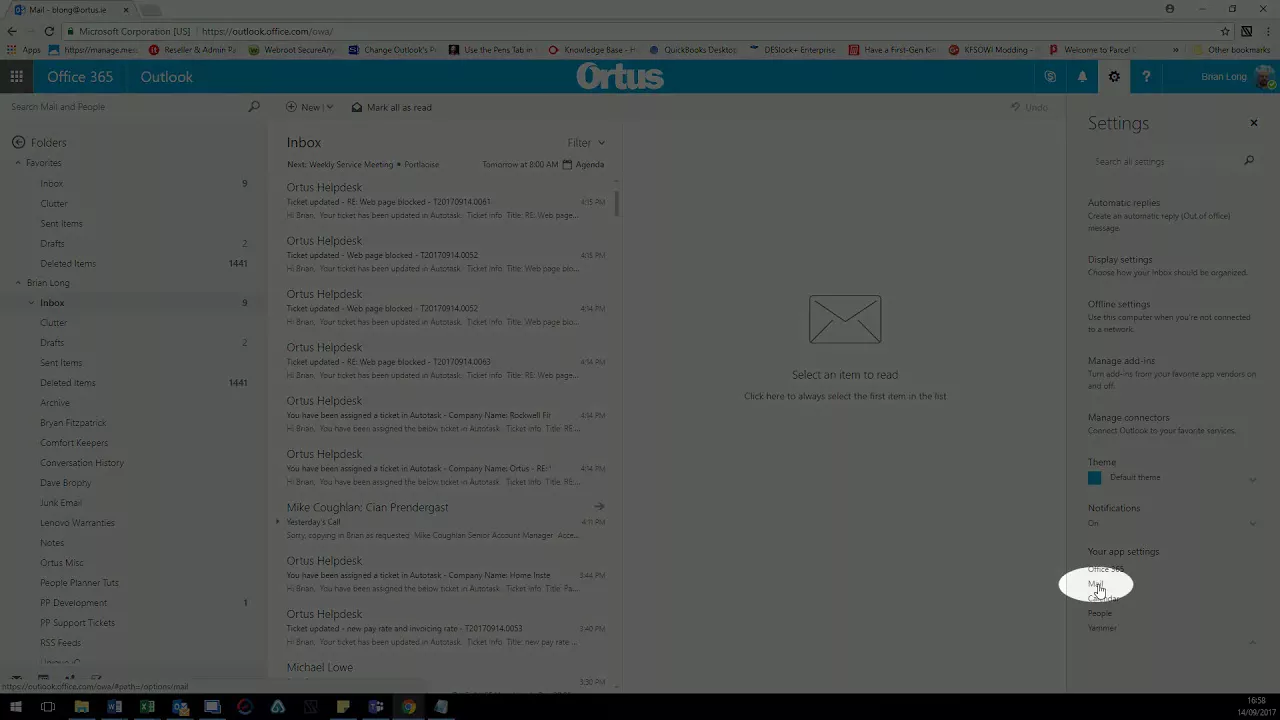Collapse Your app settings section chevron

[x=1252, y=642]
